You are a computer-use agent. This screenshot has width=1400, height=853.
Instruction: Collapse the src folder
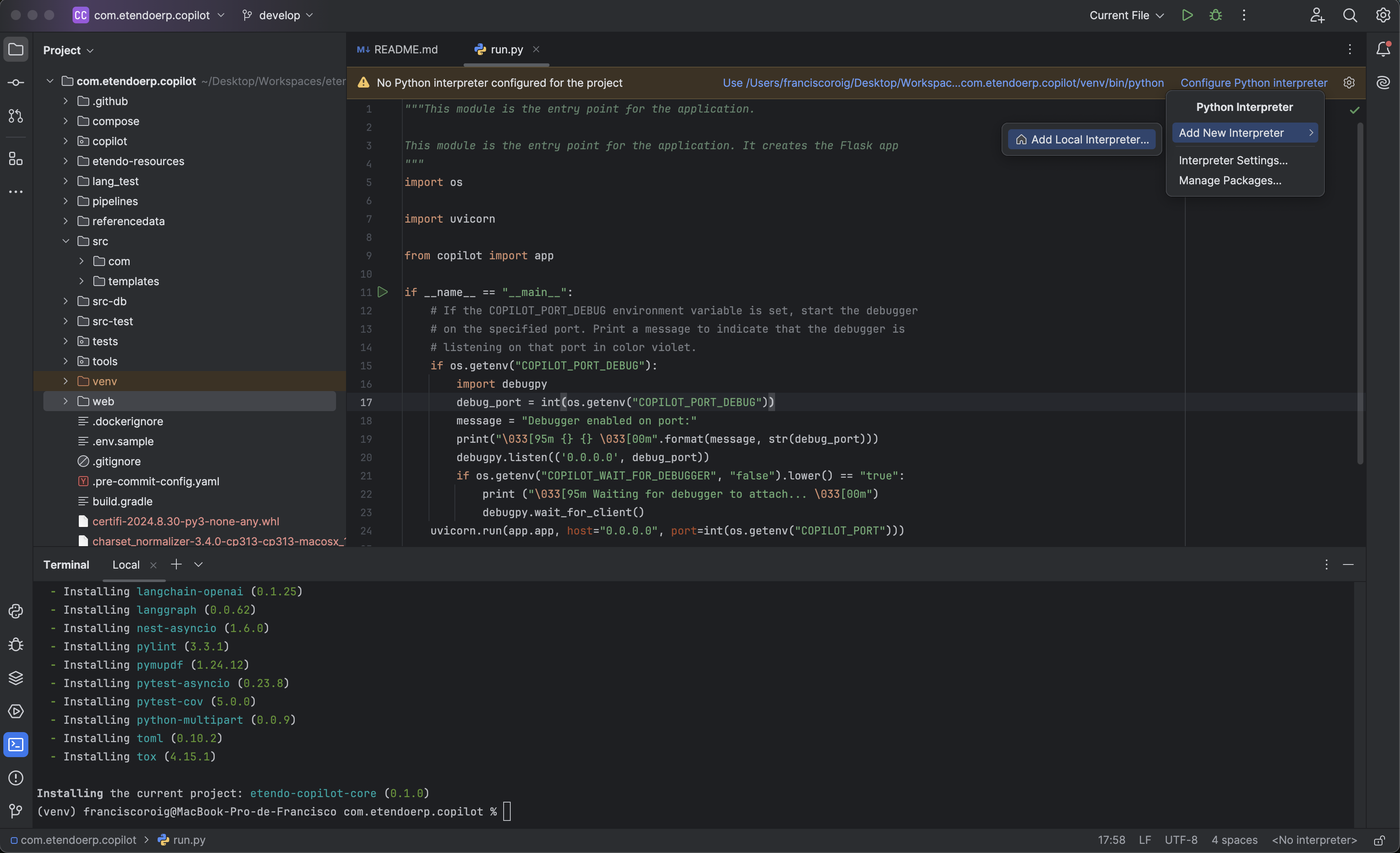(65, 241)
